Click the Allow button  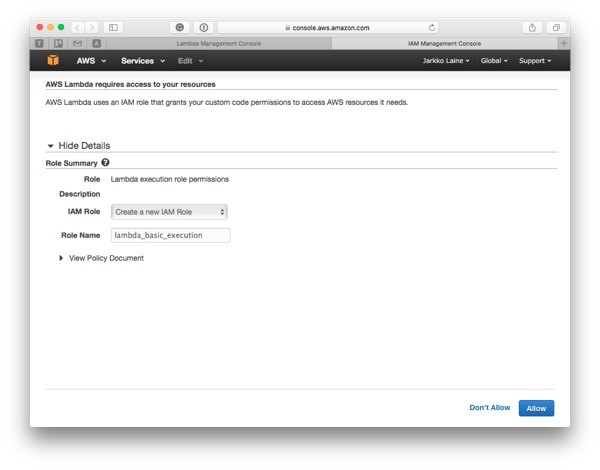pyautogui.click(x=536, y=408)
